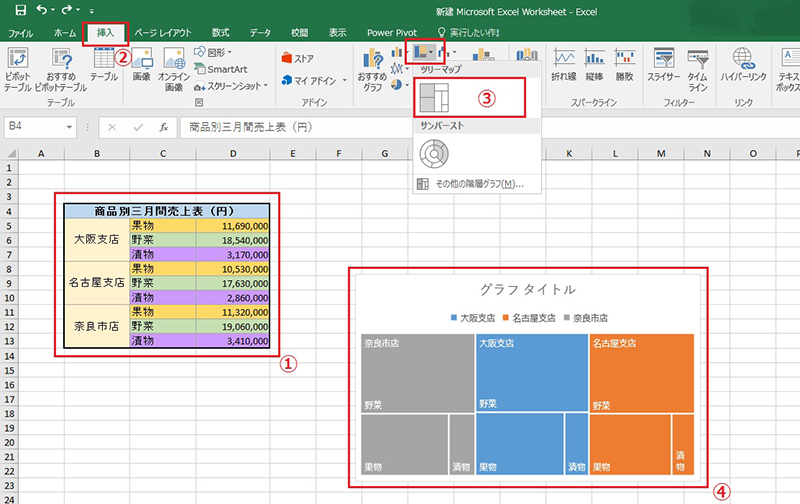Open the Quick Access Toolbar customize arrow
The image size is (800, 504).
click(x=91, y=11)
